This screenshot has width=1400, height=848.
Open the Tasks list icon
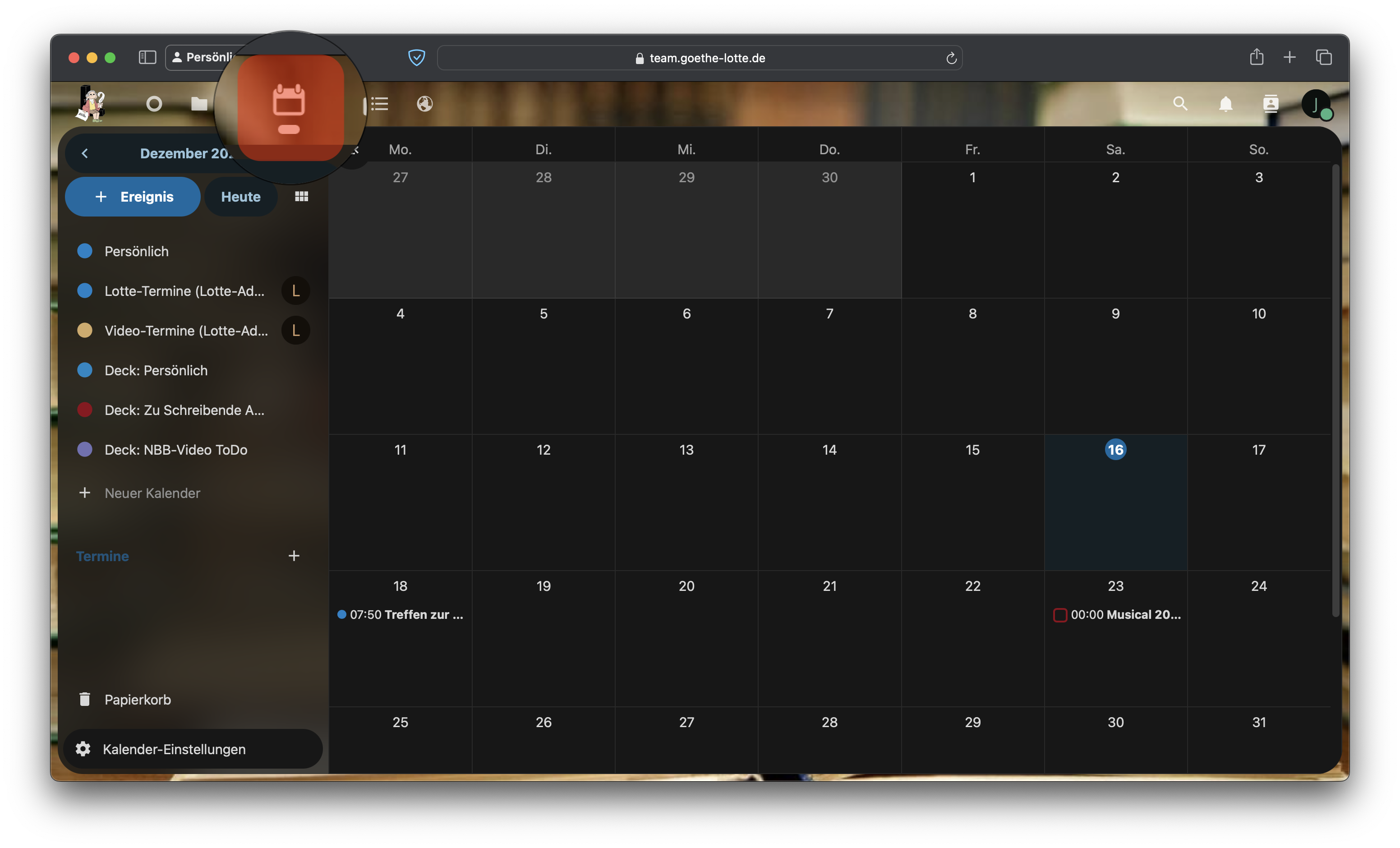point(379,104)
